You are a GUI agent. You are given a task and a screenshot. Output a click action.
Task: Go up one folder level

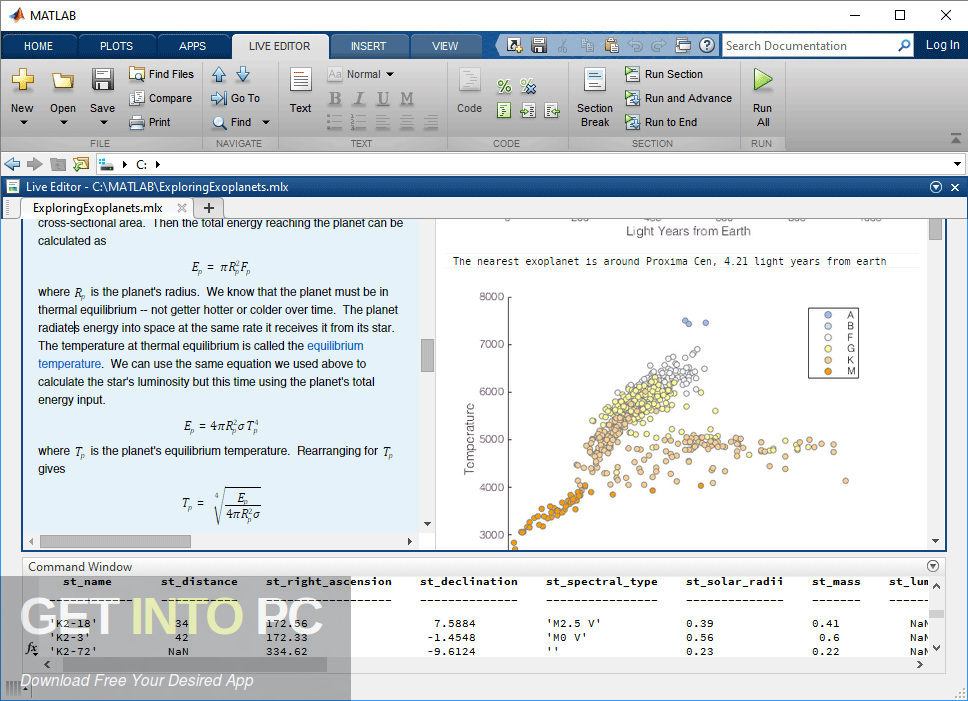pos(58,164)
